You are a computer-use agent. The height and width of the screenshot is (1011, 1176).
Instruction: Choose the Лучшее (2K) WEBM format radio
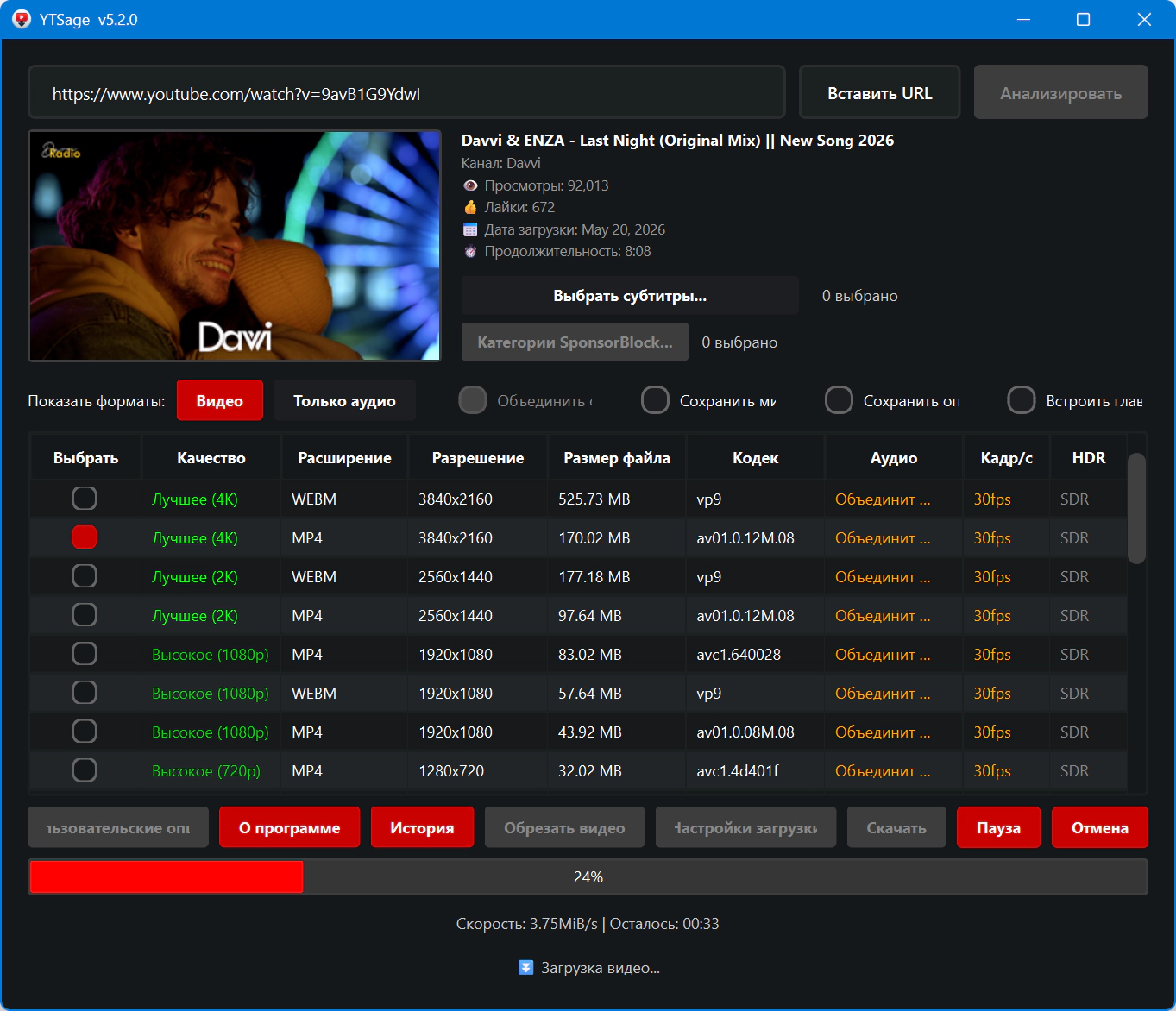click(x=85, y=576)
